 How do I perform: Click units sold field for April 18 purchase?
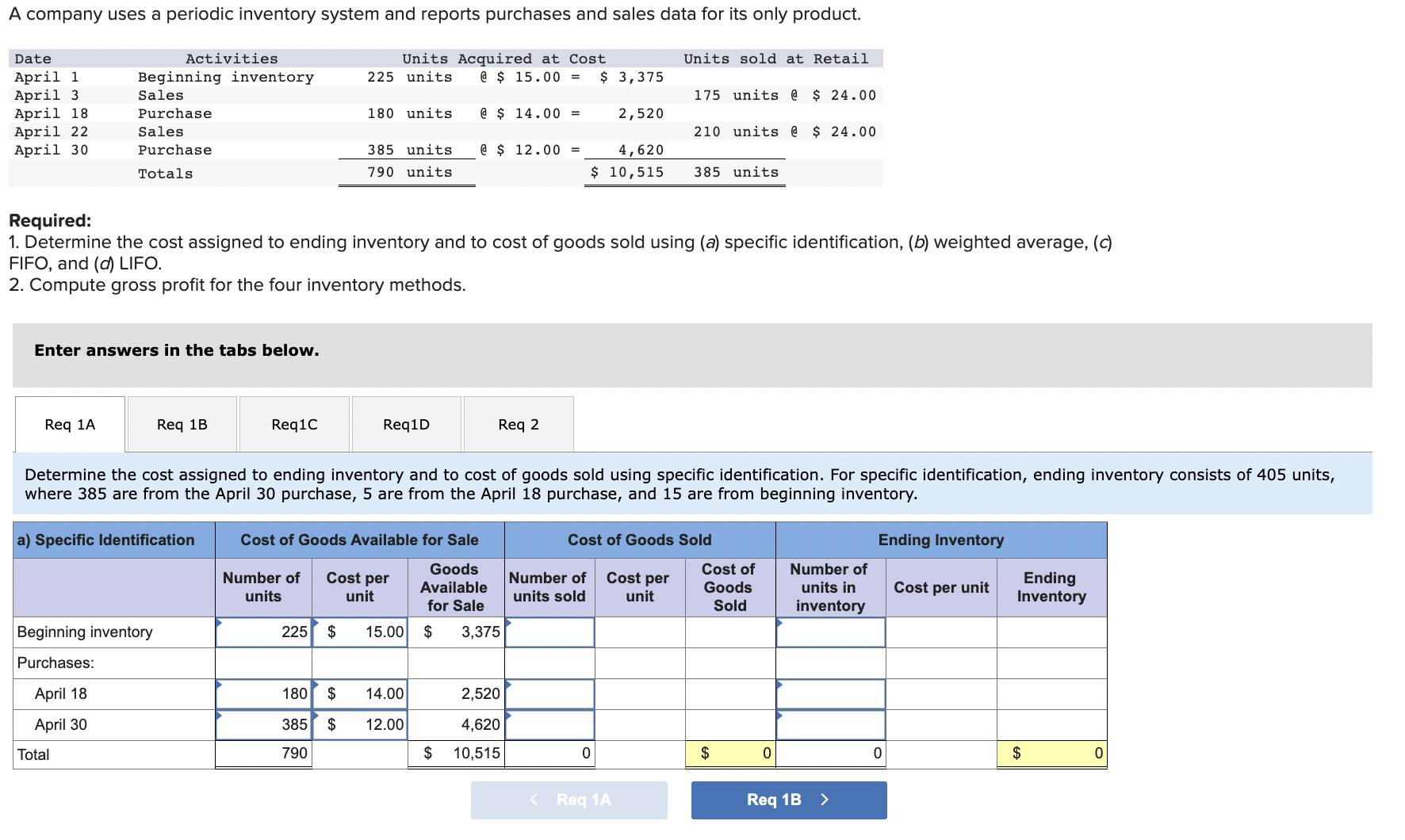tap(549, 693)
